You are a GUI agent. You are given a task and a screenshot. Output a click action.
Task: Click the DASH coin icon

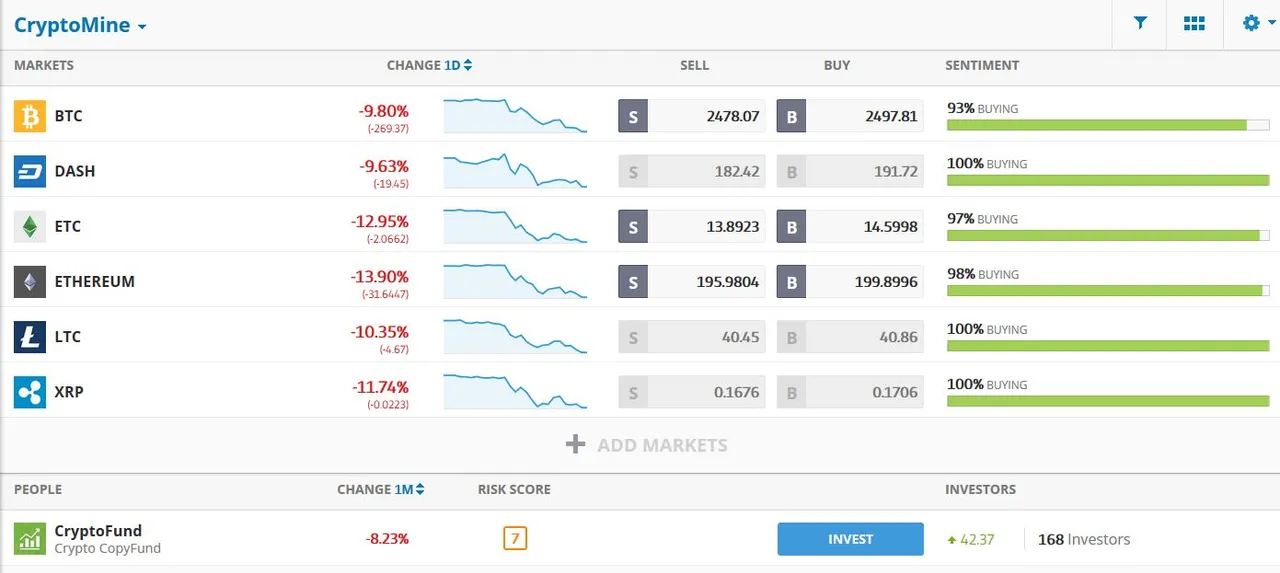[30, 171]
